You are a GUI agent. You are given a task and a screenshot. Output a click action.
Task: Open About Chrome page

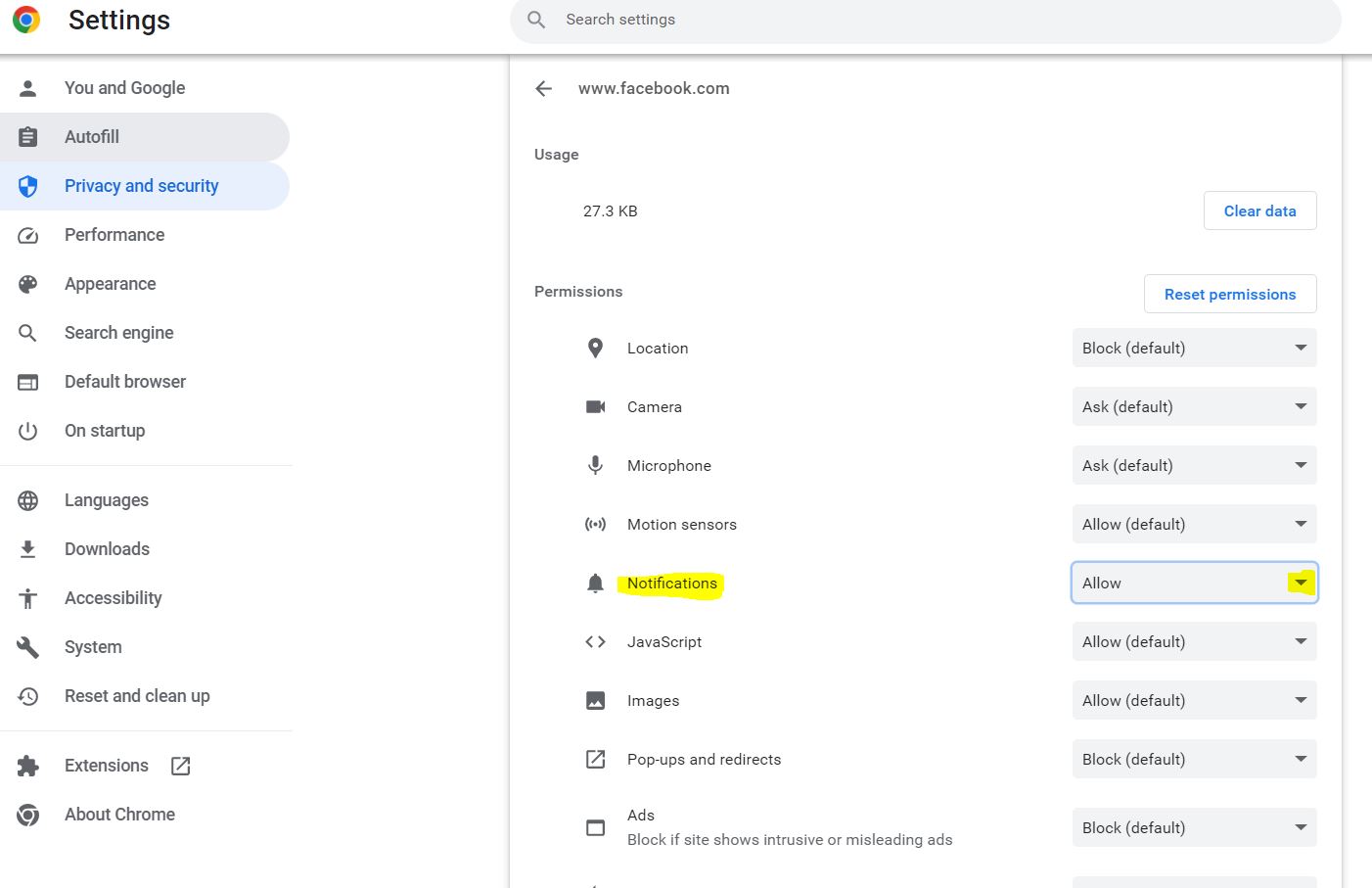coord(145,815)
